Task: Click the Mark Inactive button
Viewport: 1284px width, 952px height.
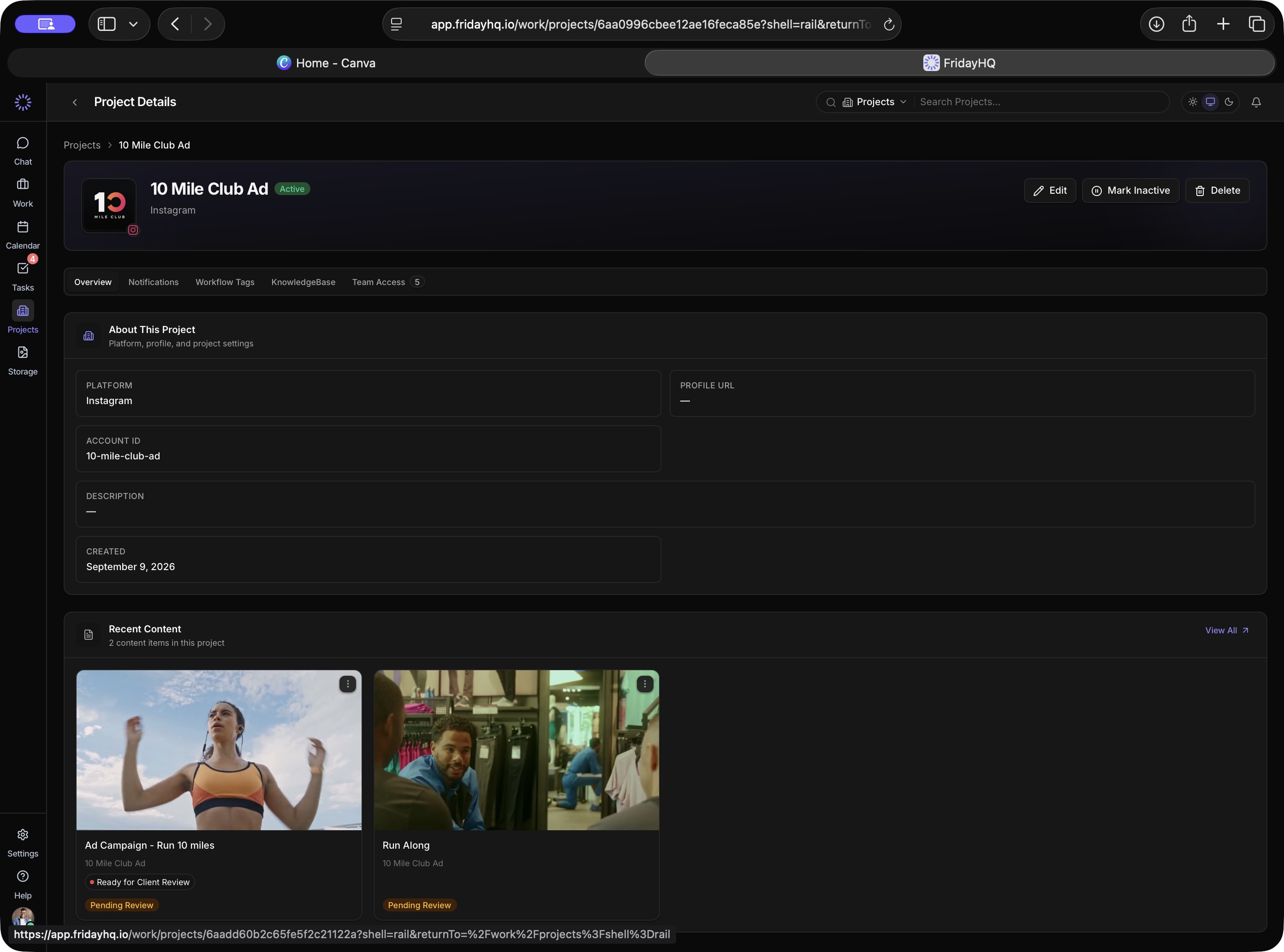Action: pos(1130,191)
